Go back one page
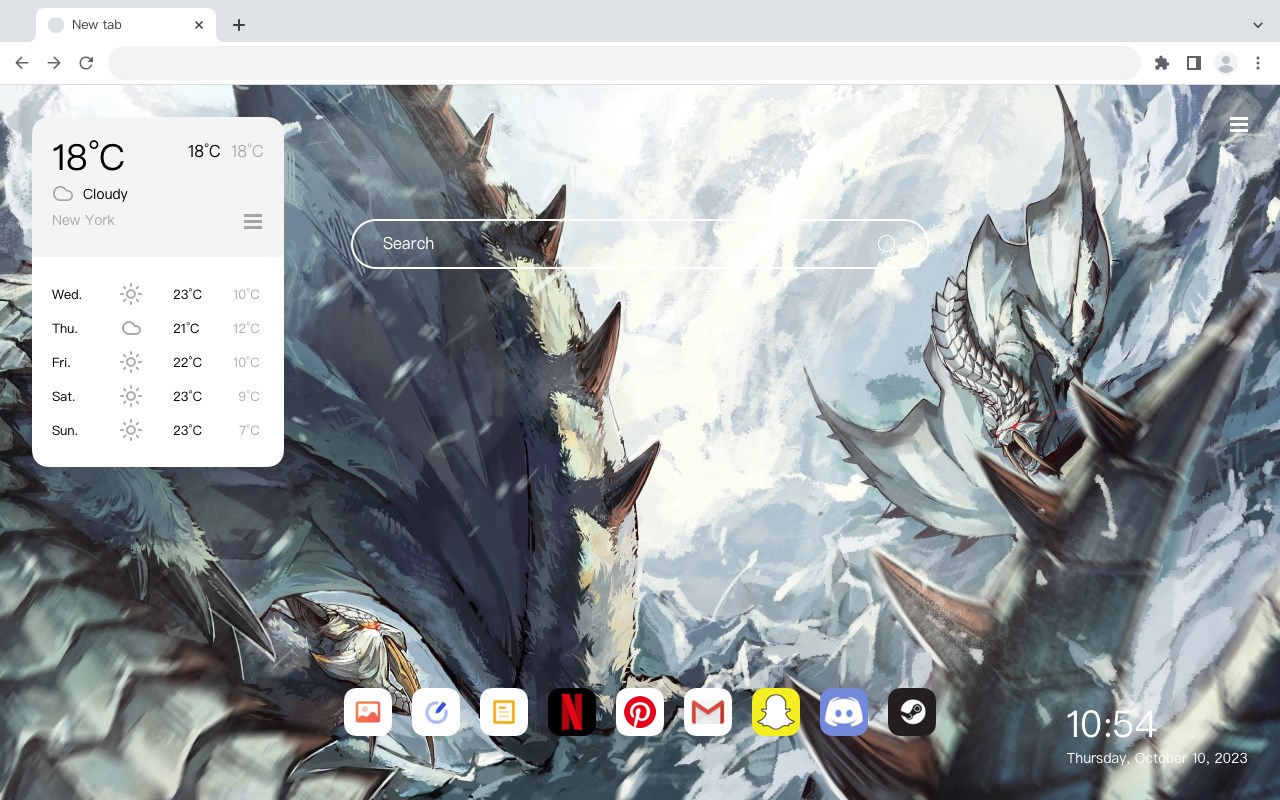Image resolution: width=1280 pixels, height=800 pixels. [22, 63]
